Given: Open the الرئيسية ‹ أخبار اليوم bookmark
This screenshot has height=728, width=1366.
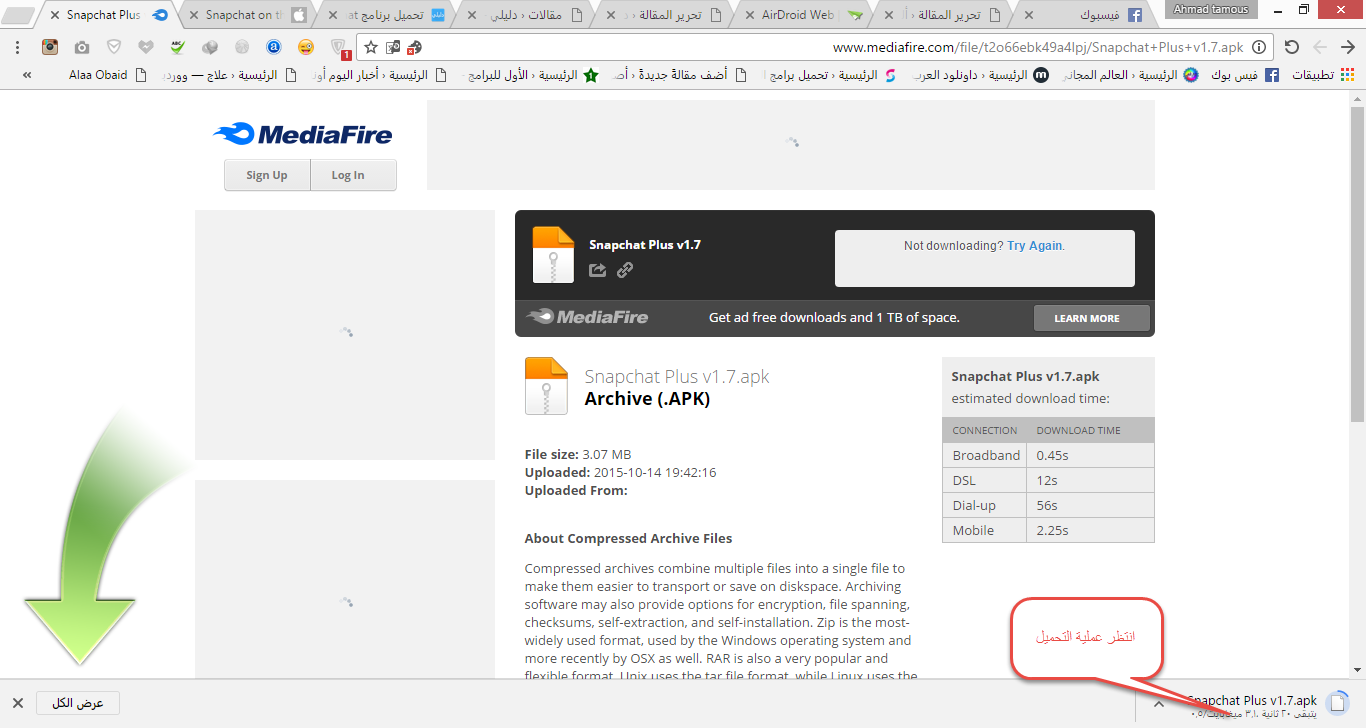Looking at the screenshot, I should pos(377,75).
